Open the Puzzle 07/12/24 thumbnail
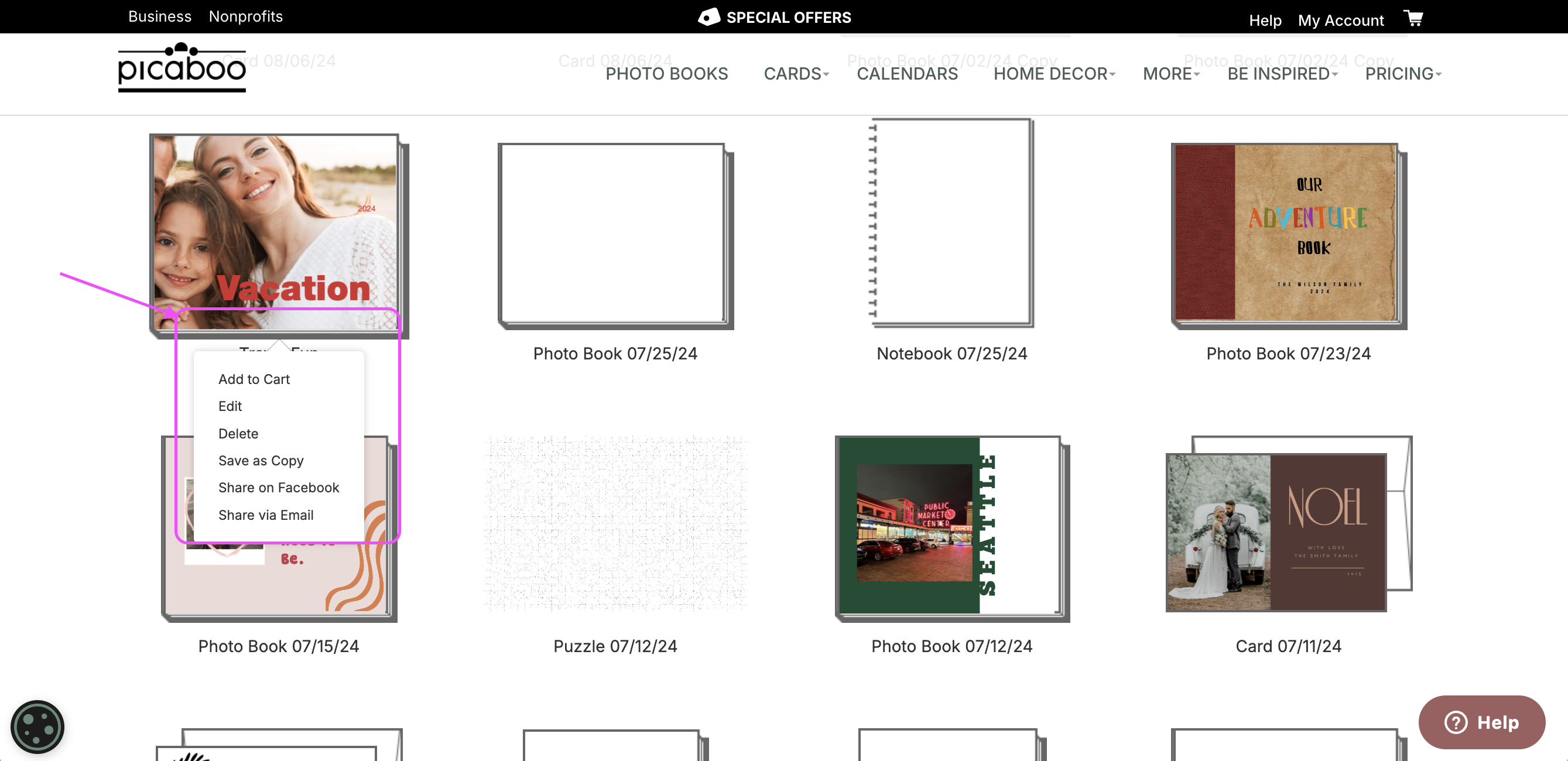Screen dimensions: 1568x761 615,523
